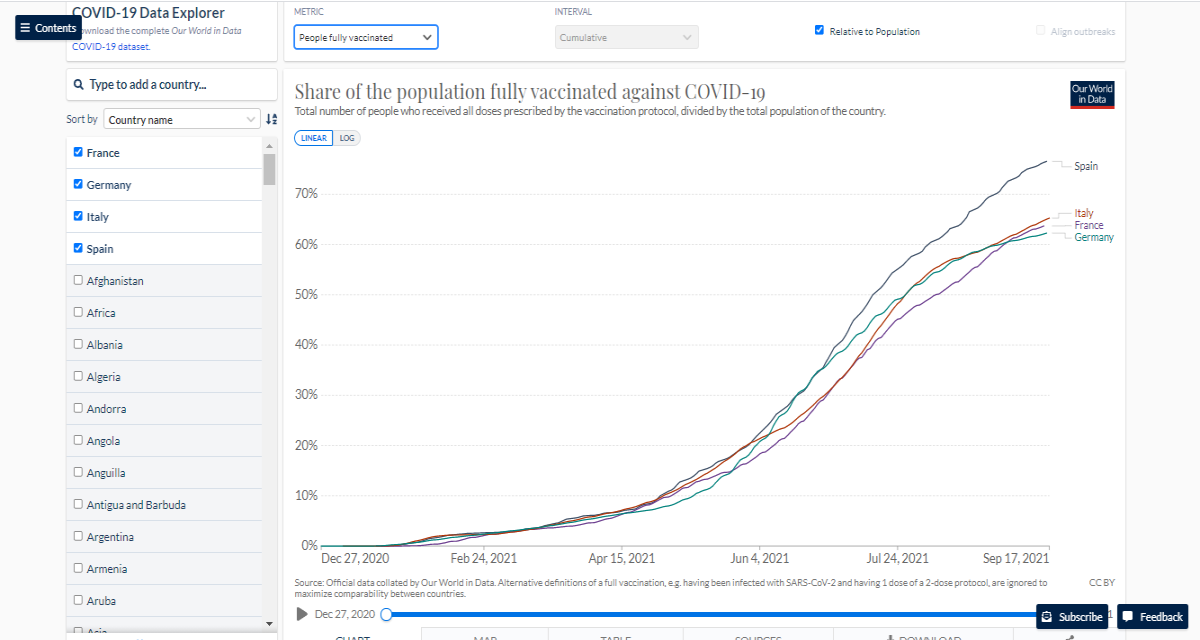Click the Subscribe envelope button

point(1073,617)
